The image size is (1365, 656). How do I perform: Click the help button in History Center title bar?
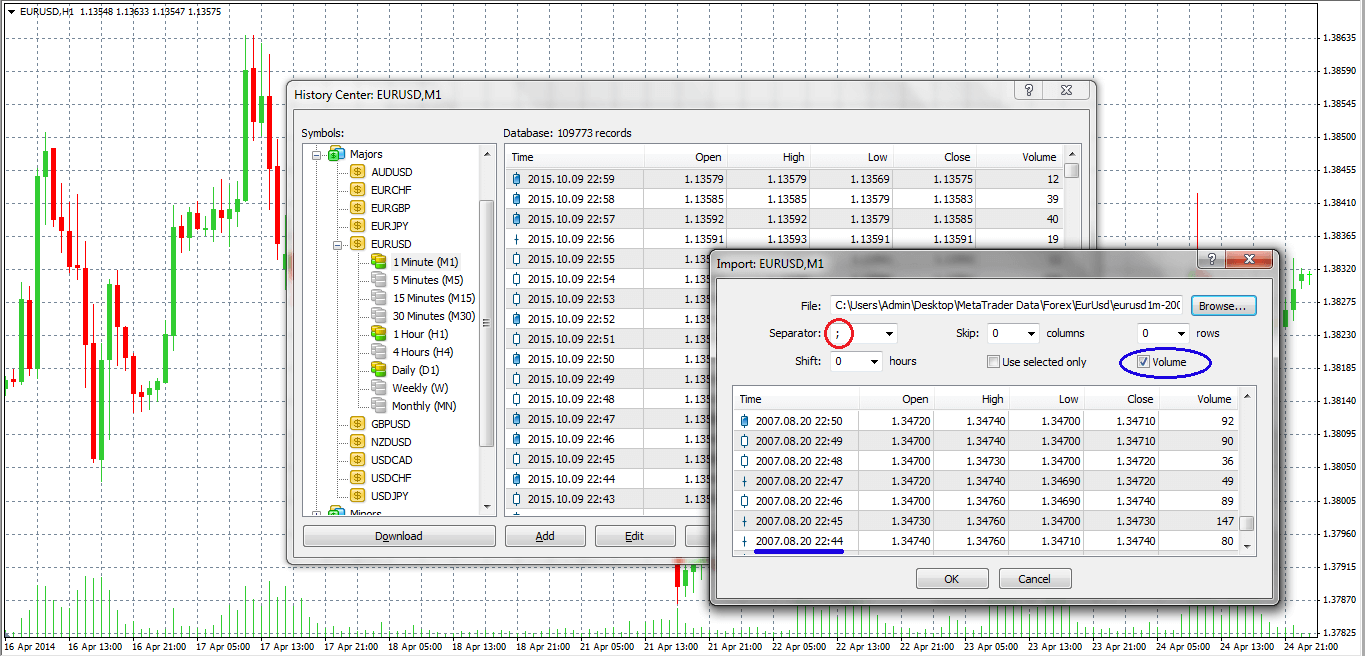point(1028,90)
